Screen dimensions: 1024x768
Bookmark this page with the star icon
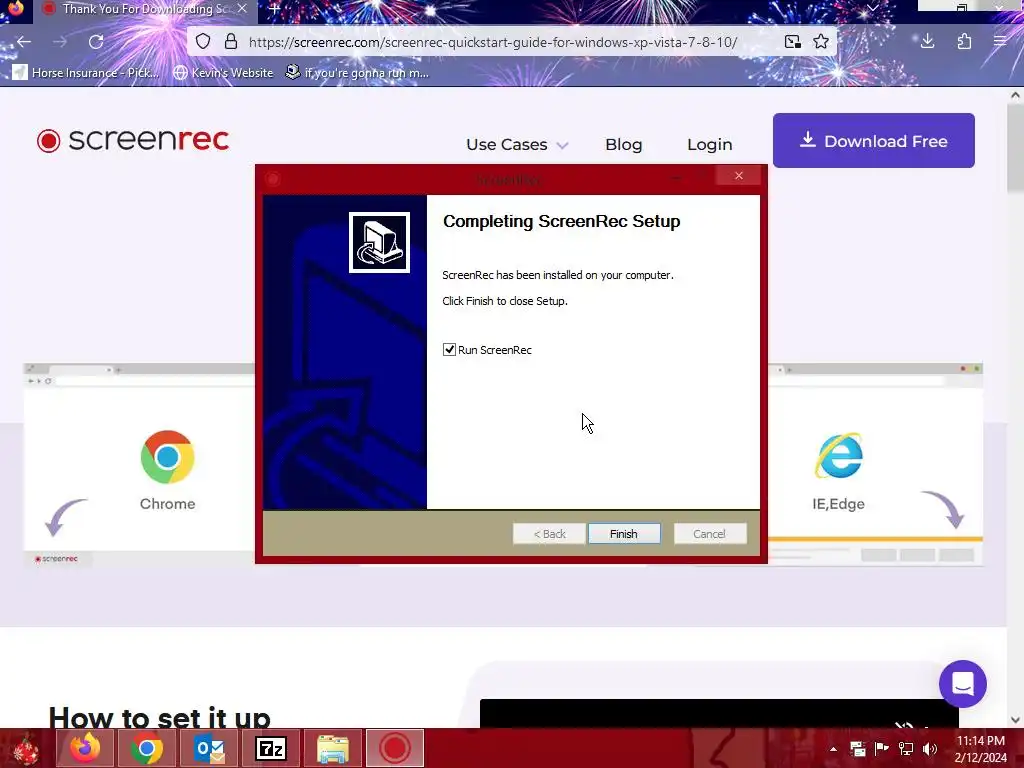pyautogui.click(x=821, y=42)
